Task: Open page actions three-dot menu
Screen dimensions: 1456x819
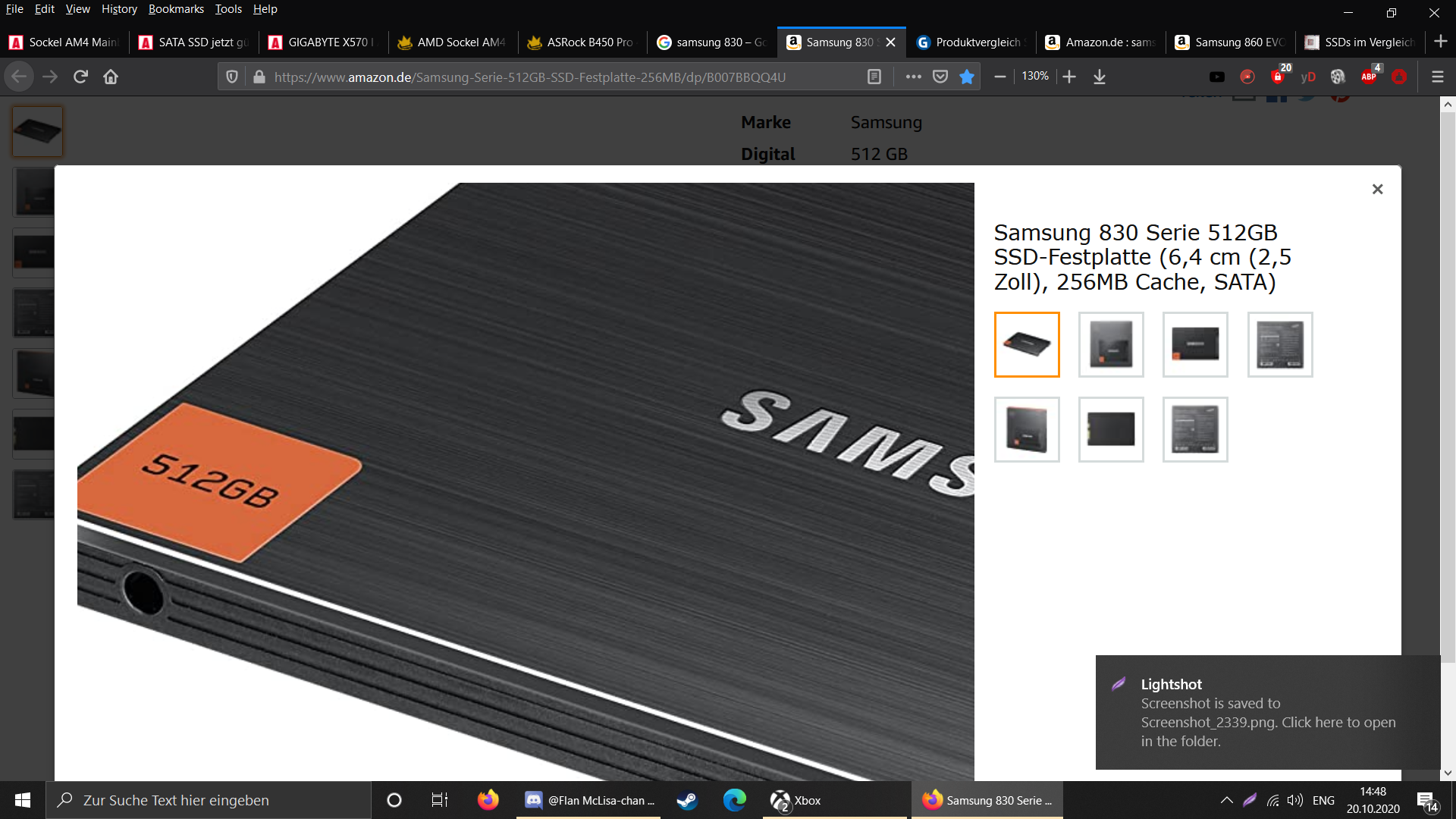Action: click(x=913, y=77)
